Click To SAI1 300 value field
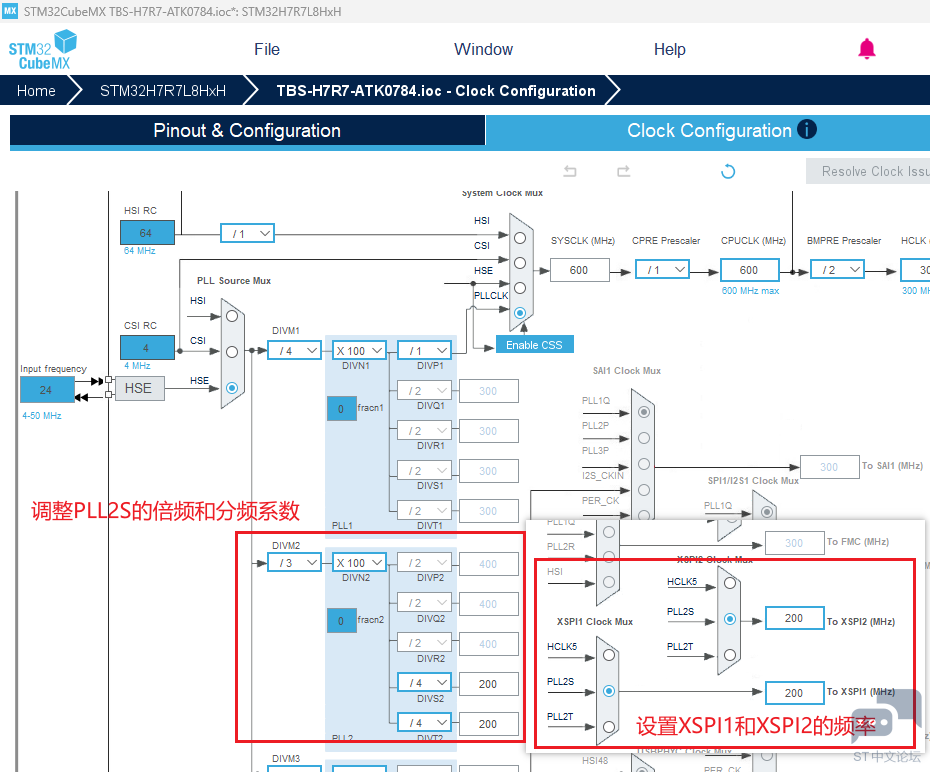This screenshot has height=772, width=930. [x=830, y=467]
